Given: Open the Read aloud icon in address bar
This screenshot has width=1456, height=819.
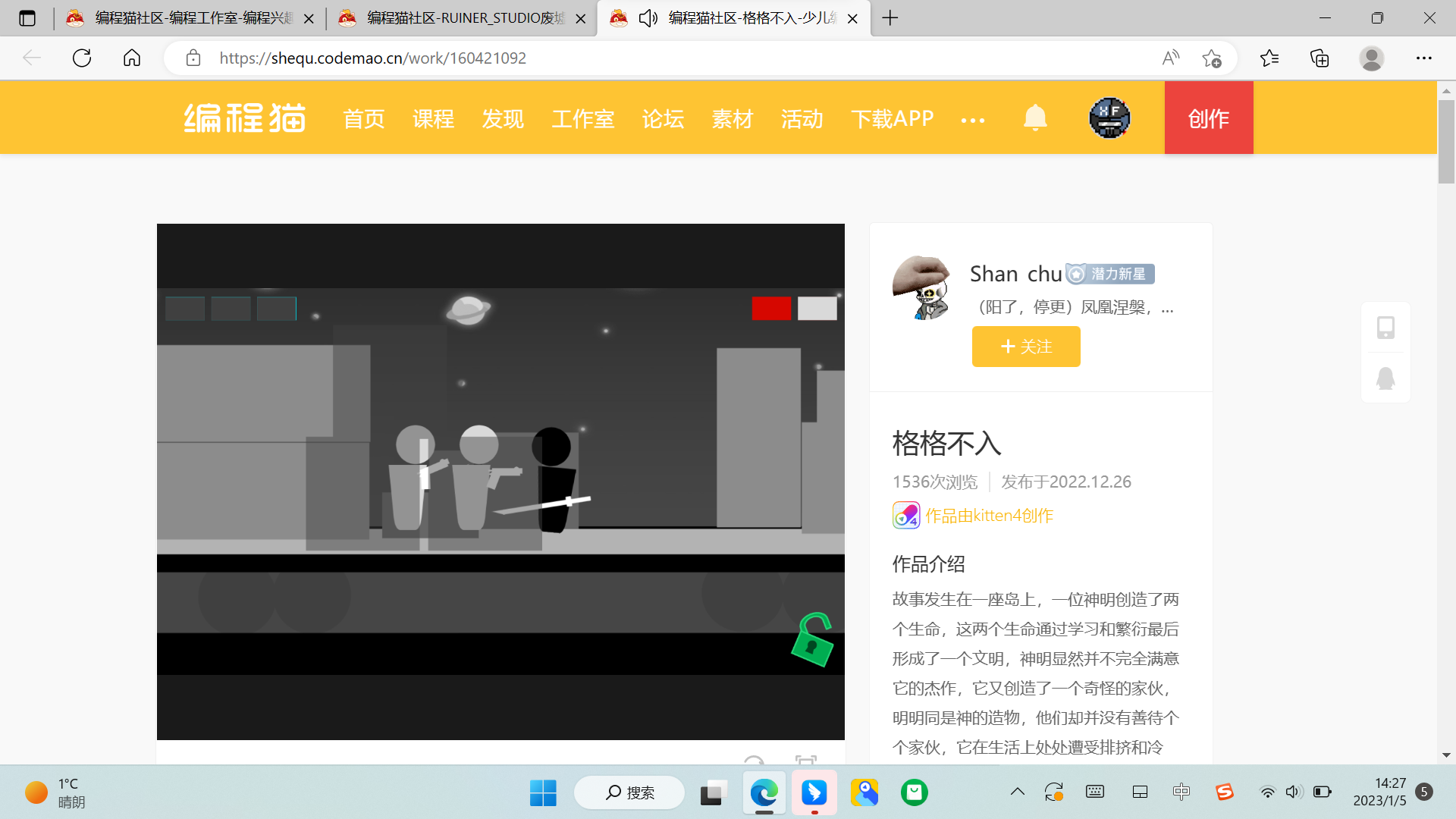Looking at the screenshot, I should [x=1171, y=58].
